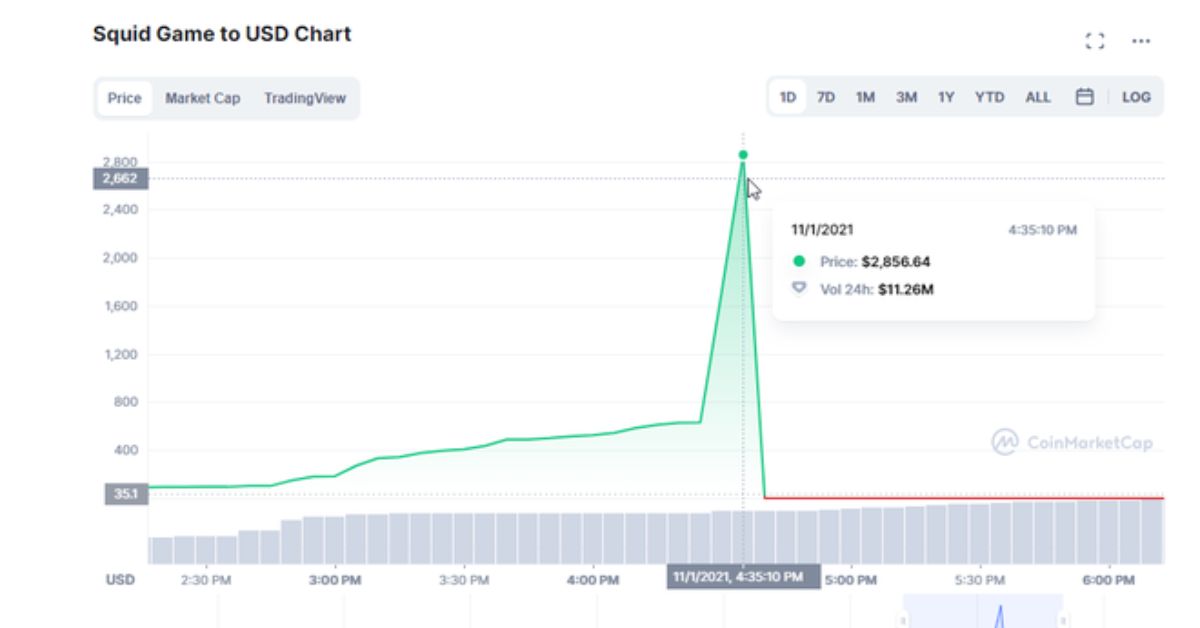Select the 3M time range

click(x=906, y=97)
